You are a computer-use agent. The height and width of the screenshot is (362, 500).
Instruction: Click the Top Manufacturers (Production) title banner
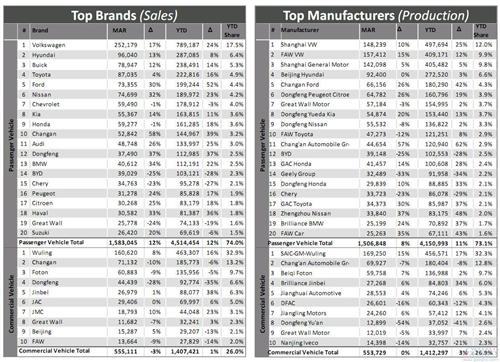point(376,15)
